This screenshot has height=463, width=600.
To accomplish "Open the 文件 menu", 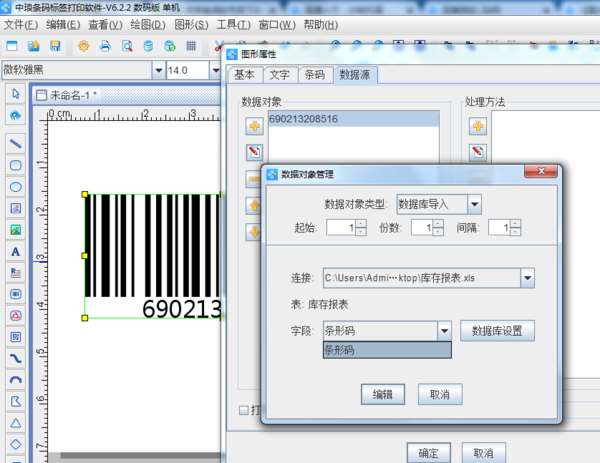I will (21, 25).
